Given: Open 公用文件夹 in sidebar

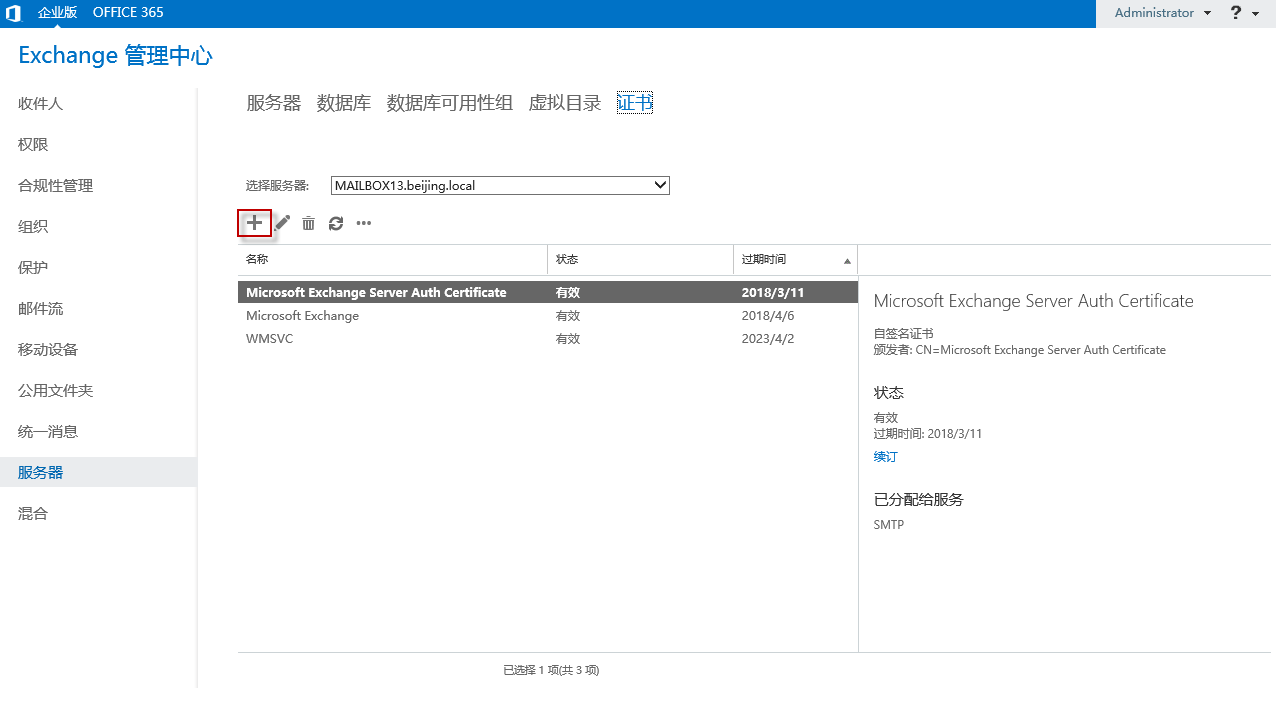Looking at the screenshot, I should point(56,391).
